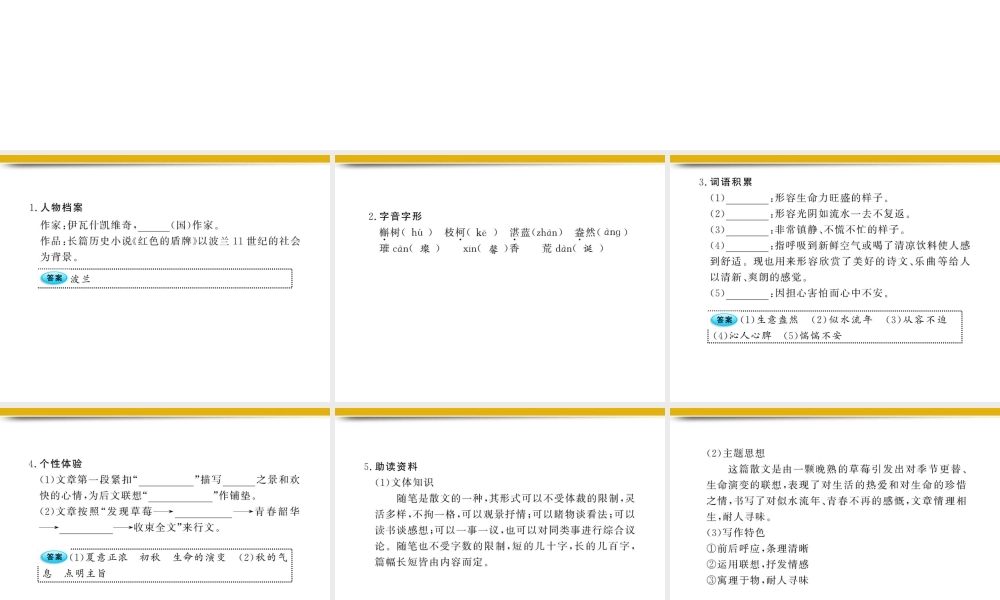Screen dimensions: 1000x600
Task: Open the 助读资料 slide thumbnail
Action: pyautogui.click(x=500, y=510)
